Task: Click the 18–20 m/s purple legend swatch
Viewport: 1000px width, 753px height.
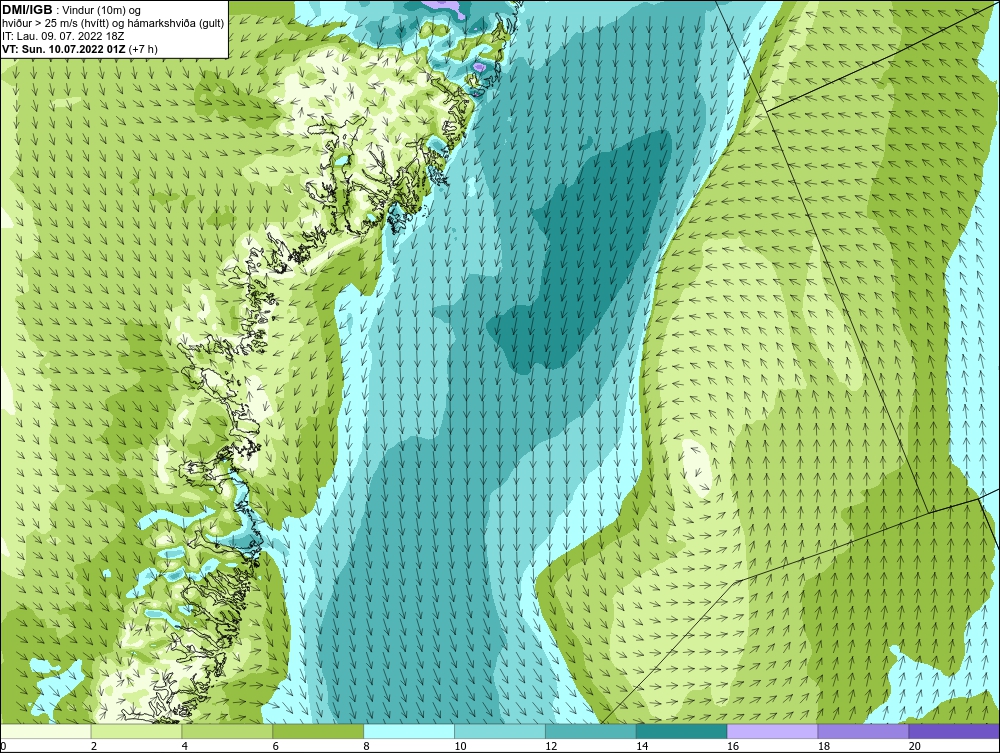Action: (x=864, y=731)
